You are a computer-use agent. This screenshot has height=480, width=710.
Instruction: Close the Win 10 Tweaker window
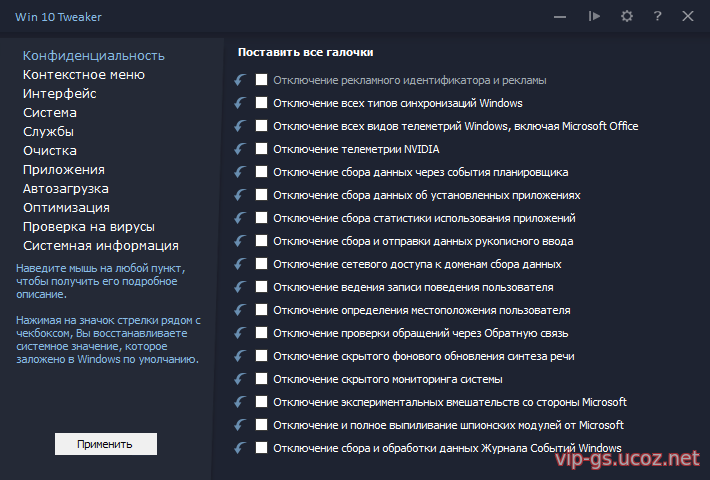(x=688, y=16)
